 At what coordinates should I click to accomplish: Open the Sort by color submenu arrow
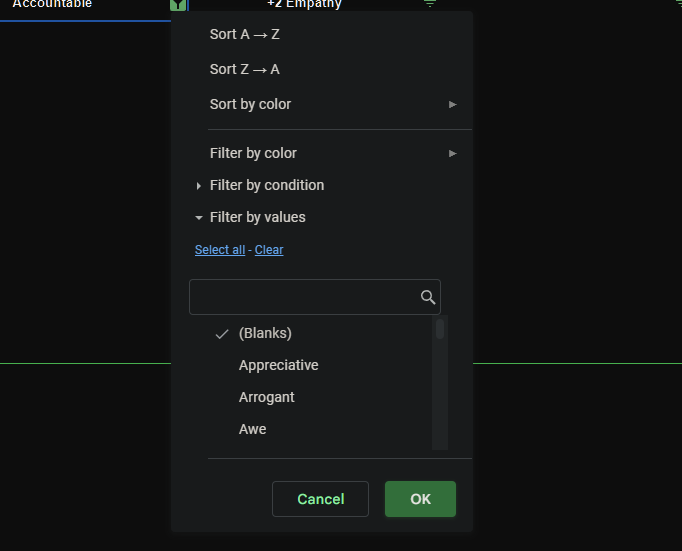[x=452, y=104]
